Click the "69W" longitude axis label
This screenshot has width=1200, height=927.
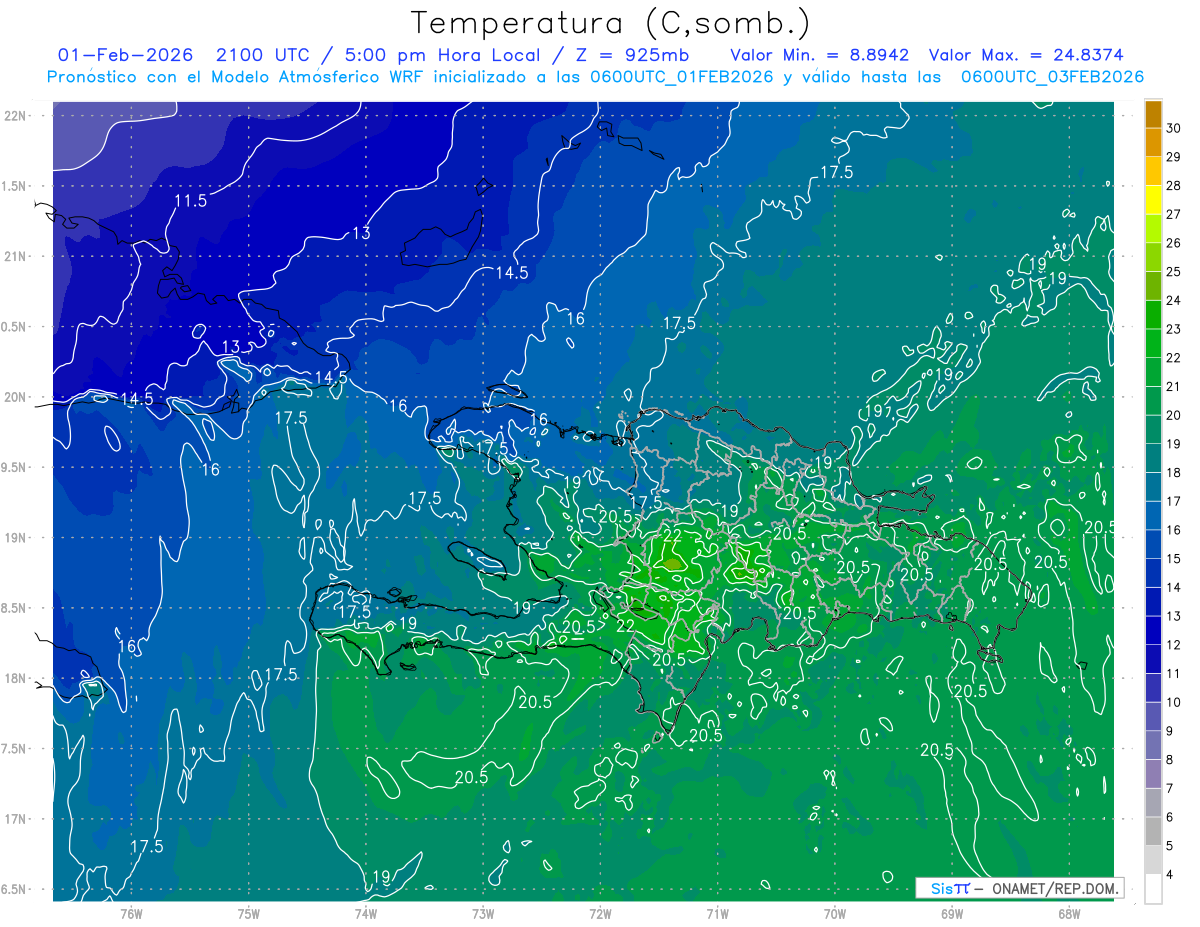tap(952, 913)
